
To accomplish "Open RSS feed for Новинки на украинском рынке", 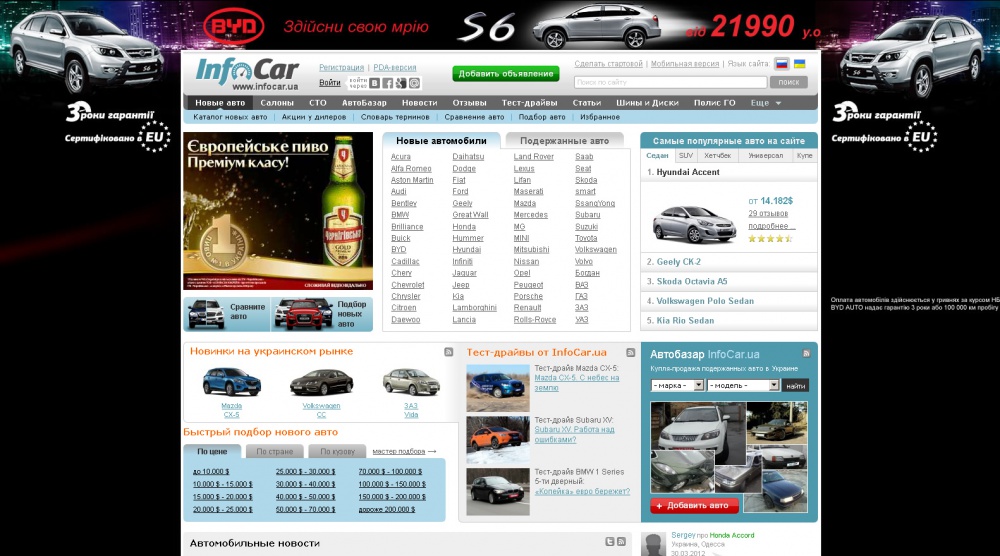I will [x=448, y=352].
